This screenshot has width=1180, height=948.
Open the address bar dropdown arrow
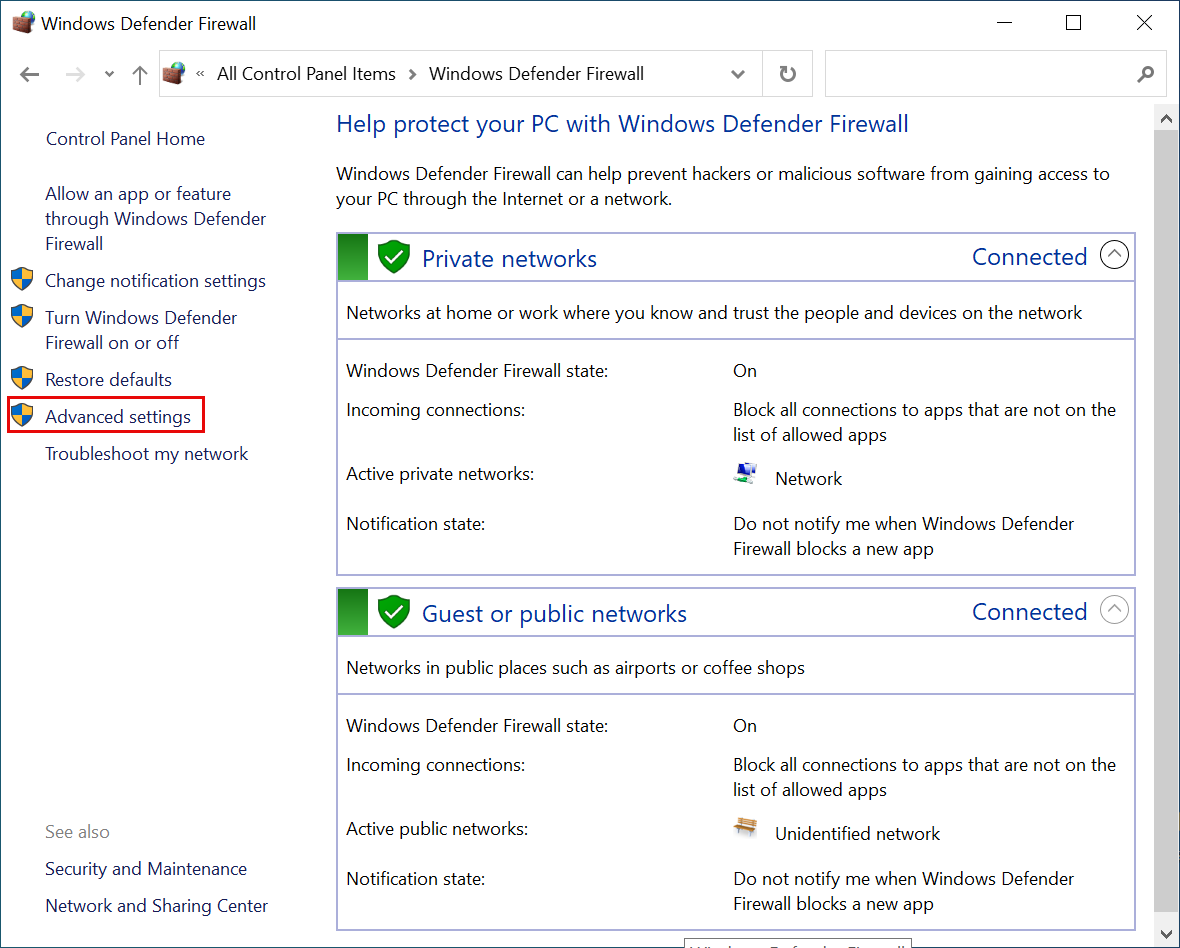[x=738, y=73]
